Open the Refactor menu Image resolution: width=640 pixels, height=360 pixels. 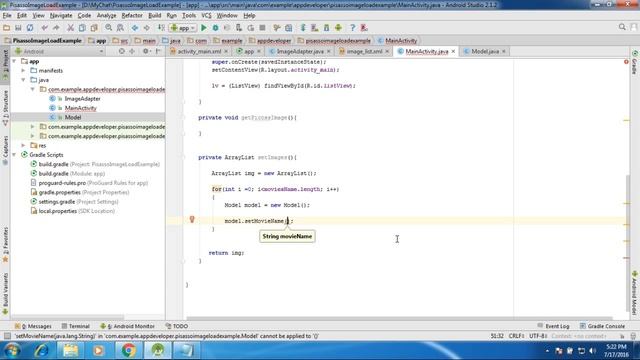coord(132,16)
